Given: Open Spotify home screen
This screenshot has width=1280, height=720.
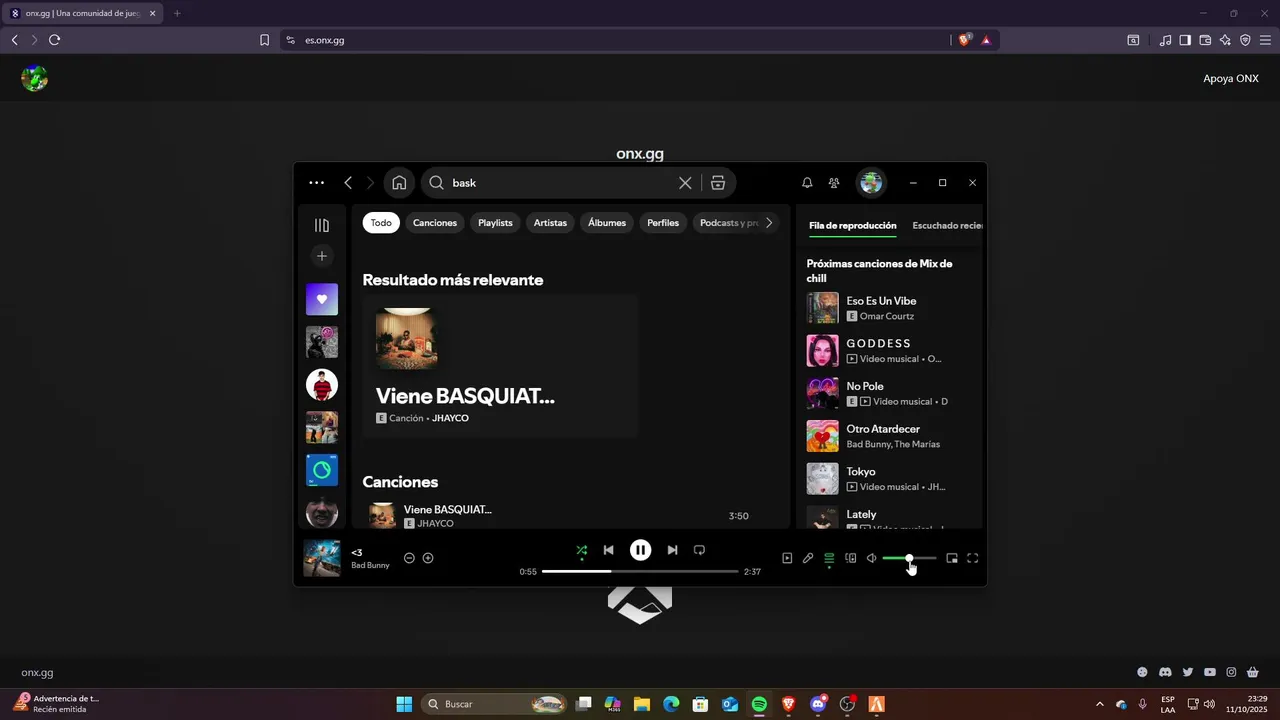Looking at the screenshot, I should point(399,183).
